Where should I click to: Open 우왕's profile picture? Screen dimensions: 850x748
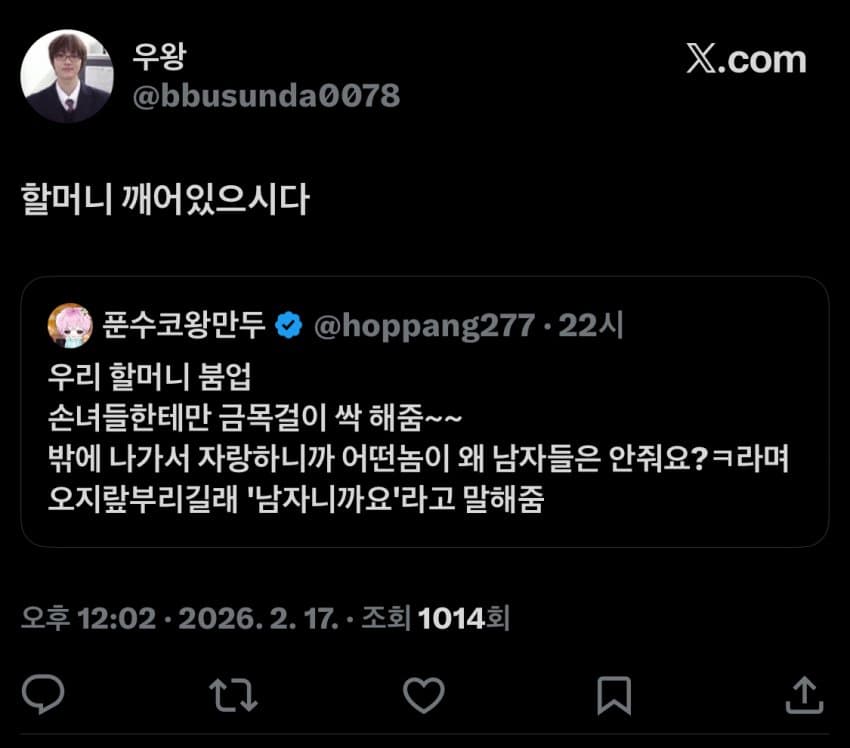(x=67, y=76)
